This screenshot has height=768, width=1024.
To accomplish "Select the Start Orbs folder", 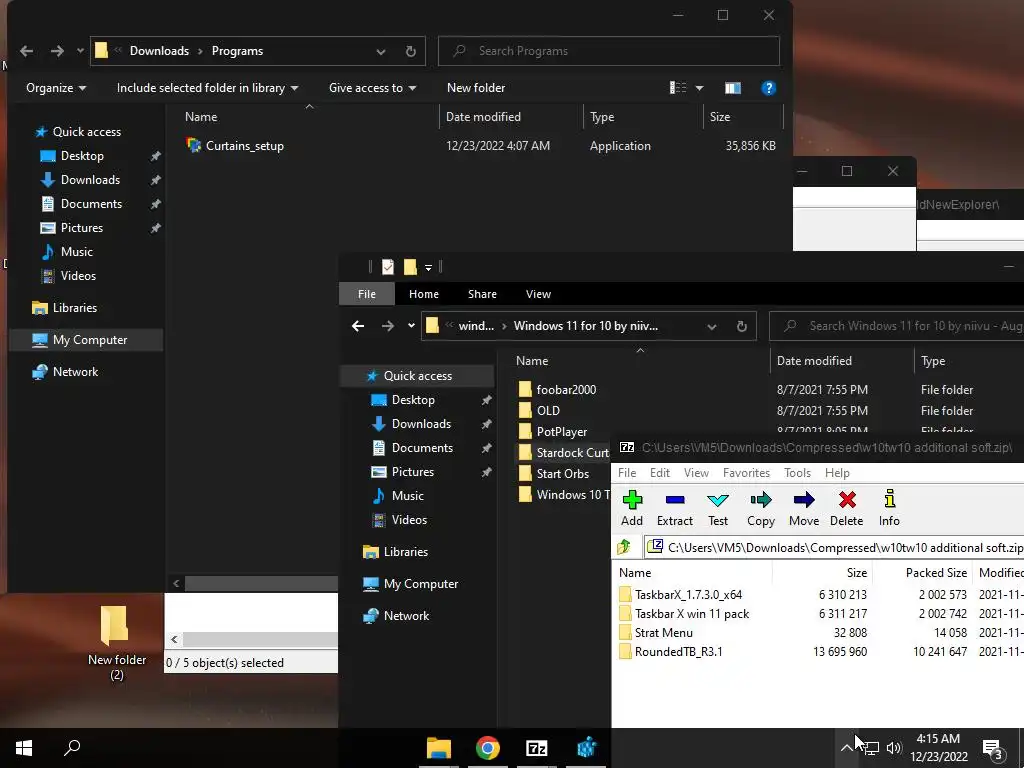I will point(554,473).
